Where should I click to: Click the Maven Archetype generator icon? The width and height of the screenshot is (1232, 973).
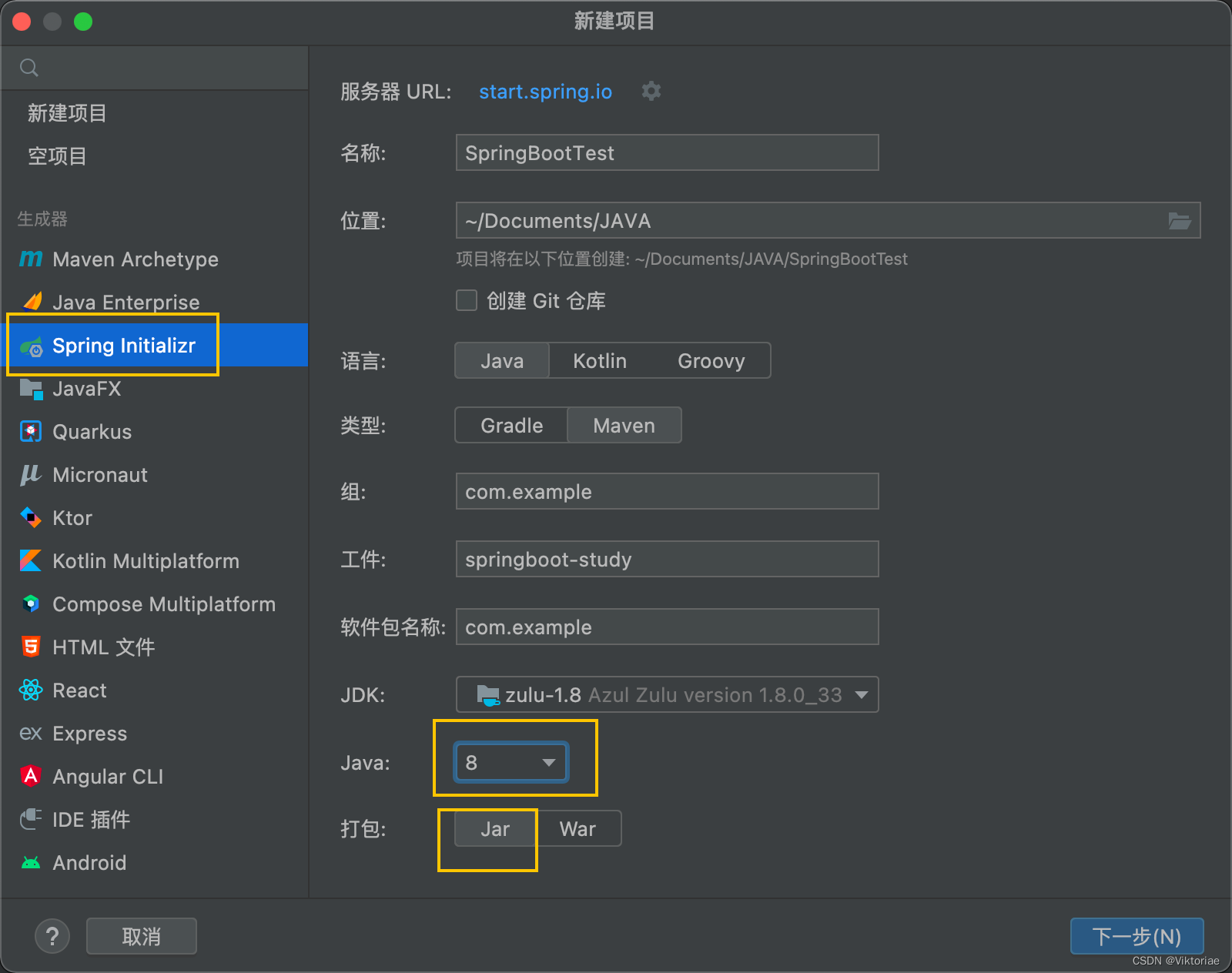[31, 259]
